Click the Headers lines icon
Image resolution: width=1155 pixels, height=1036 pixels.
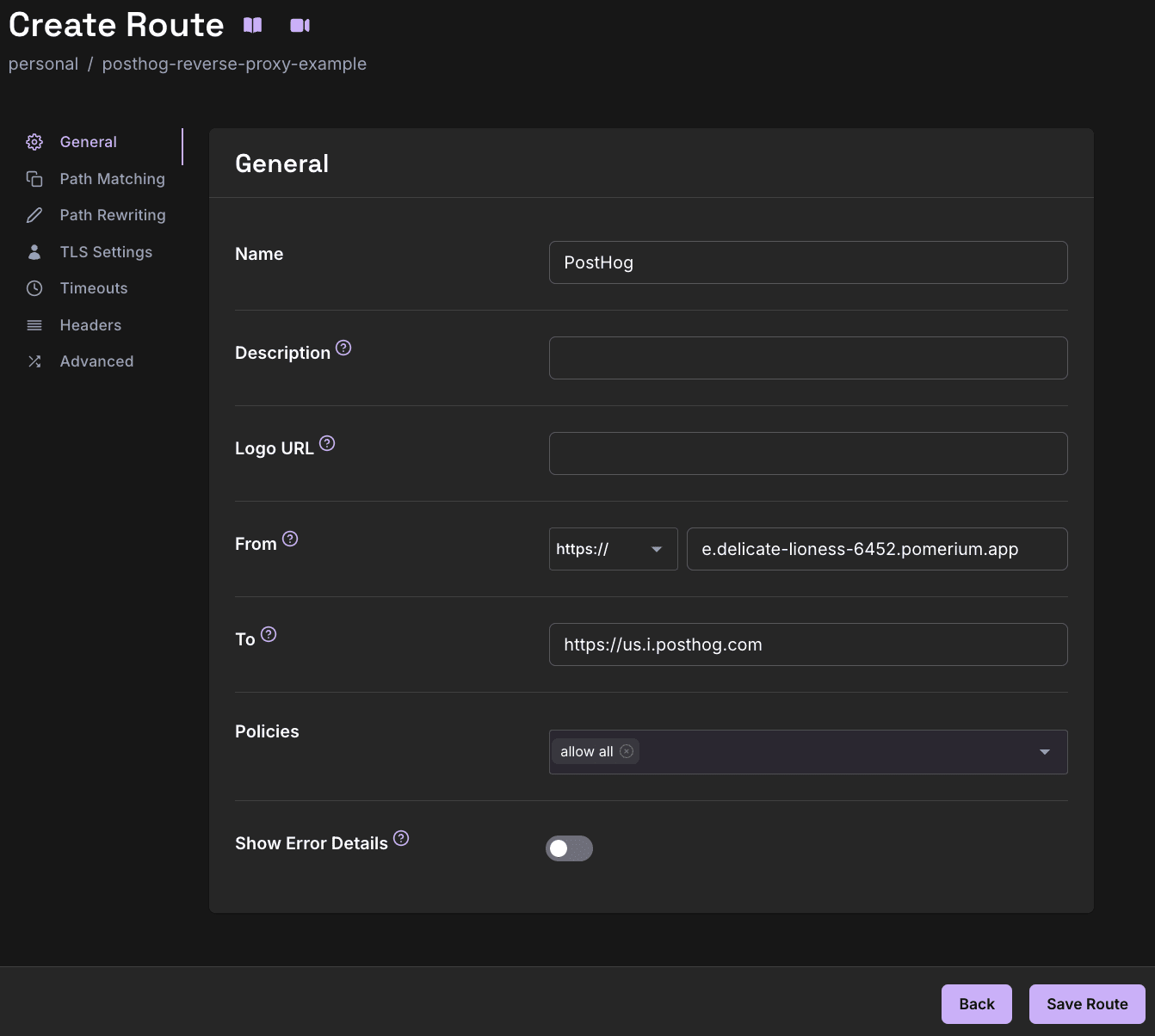click(x=34, y=325)
